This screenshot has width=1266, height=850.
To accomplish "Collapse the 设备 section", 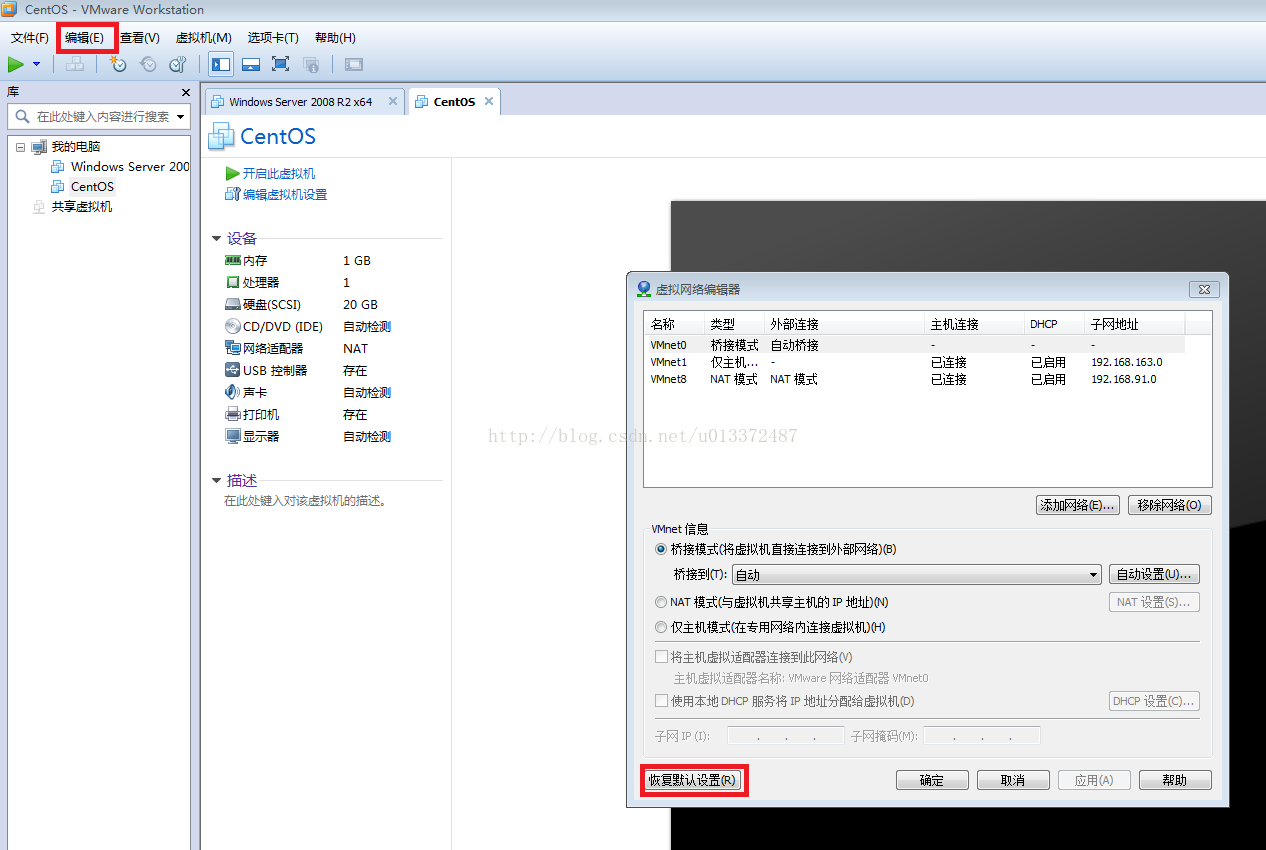I will [217, 239].
